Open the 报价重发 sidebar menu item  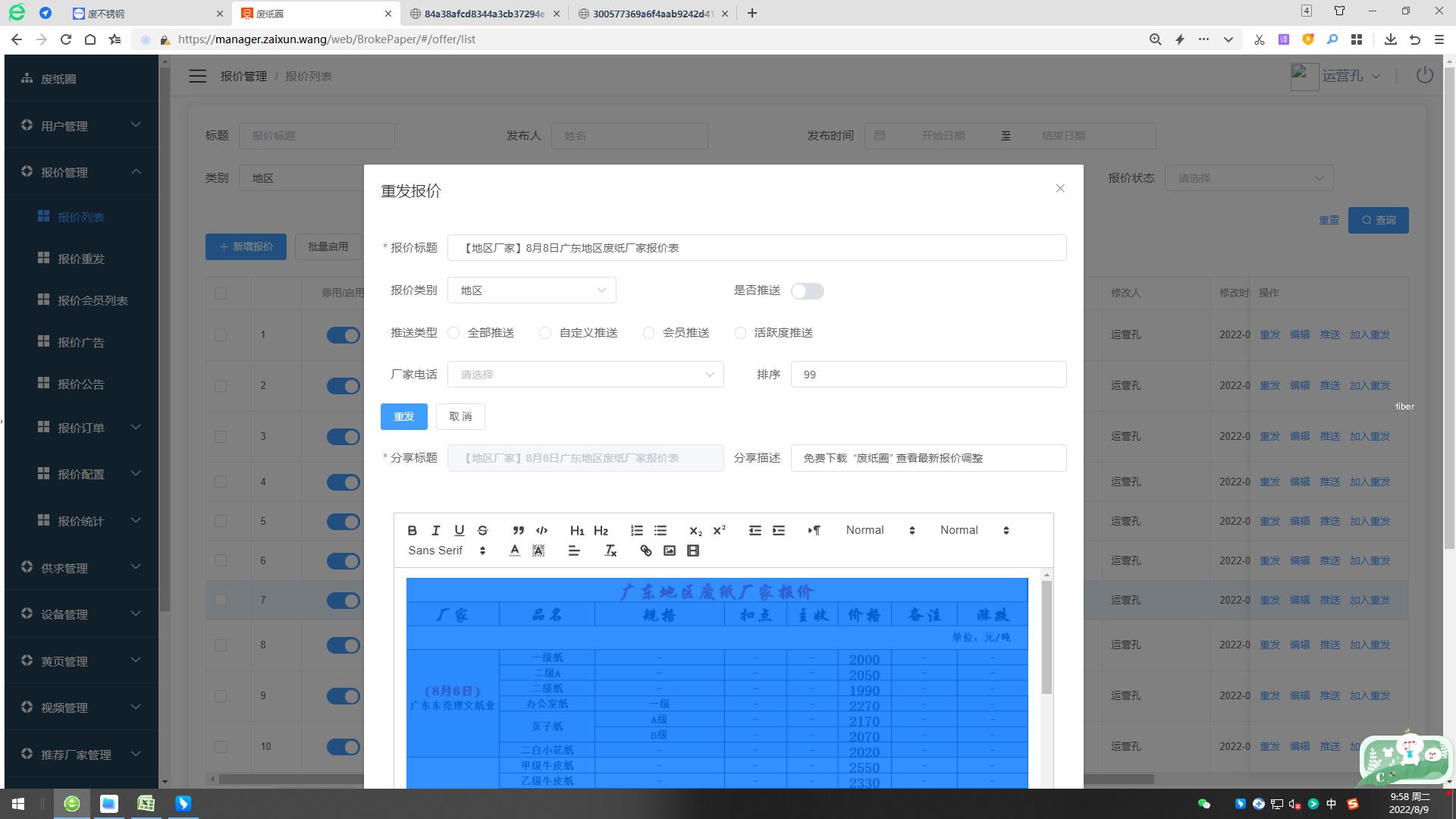coord(81,259)
